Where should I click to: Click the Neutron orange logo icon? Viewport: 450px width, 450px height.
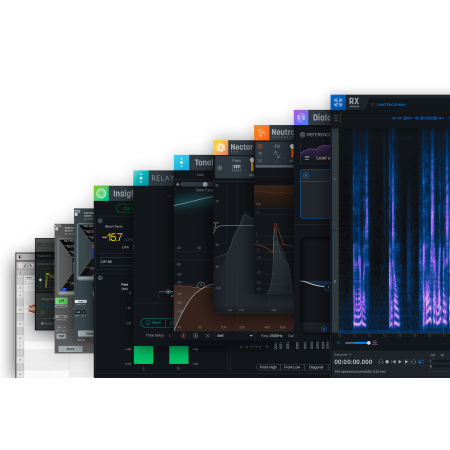[x=262, y=132]
